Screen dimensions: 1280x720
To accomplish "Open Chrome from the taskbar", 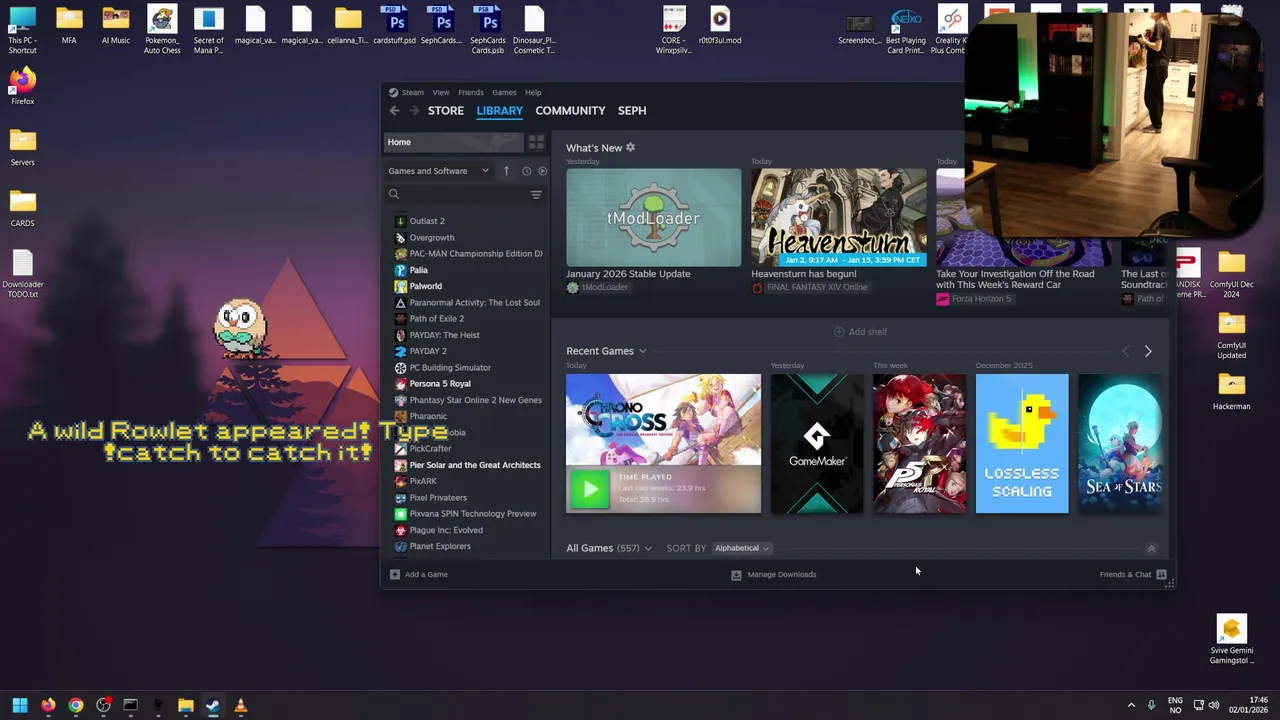I will (76, 705).
